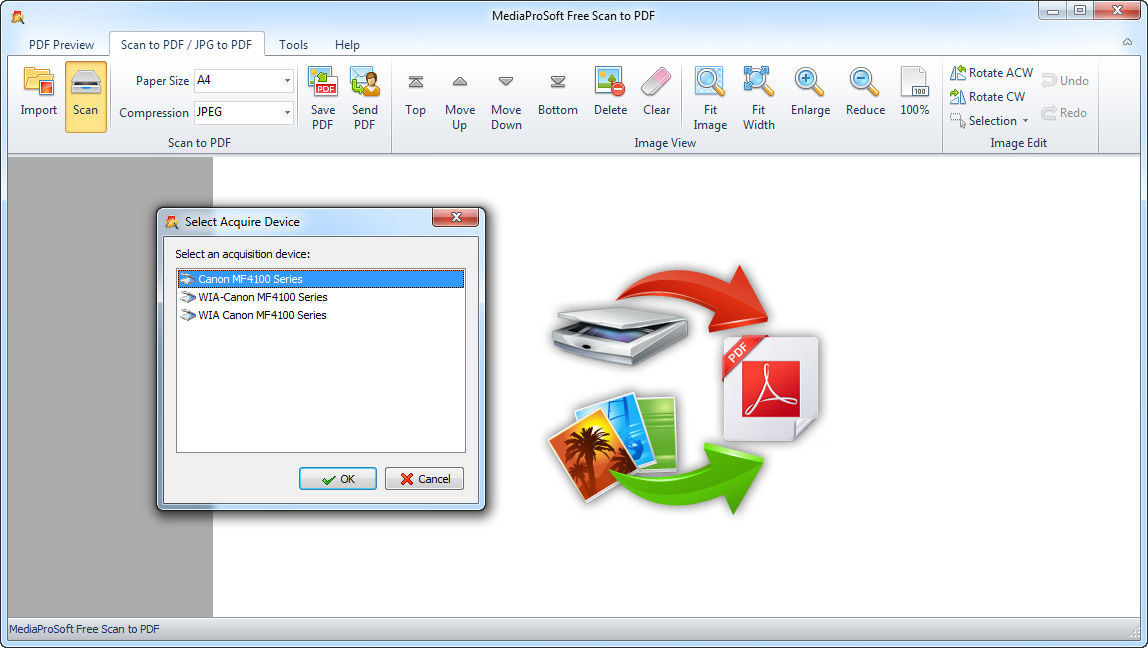This screenshot has height=648, width=1148.
Task: Cancel the Select Acquire Device dialog
Action: tap(425, 479)
